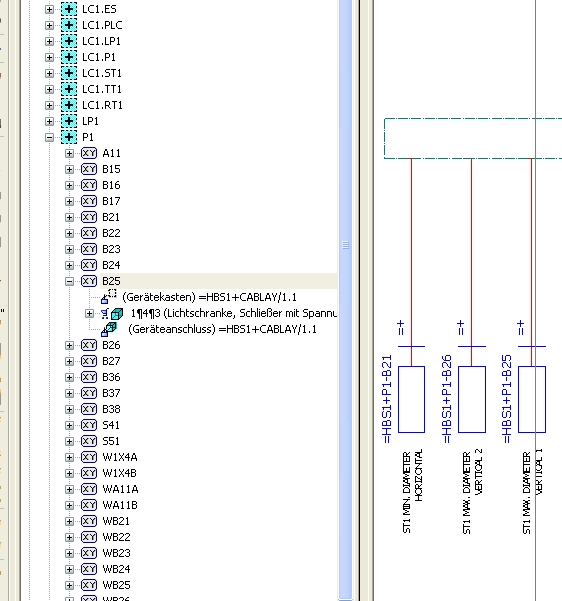Expand the LC1.ST1 location node
562x601 pixels.
49,73
